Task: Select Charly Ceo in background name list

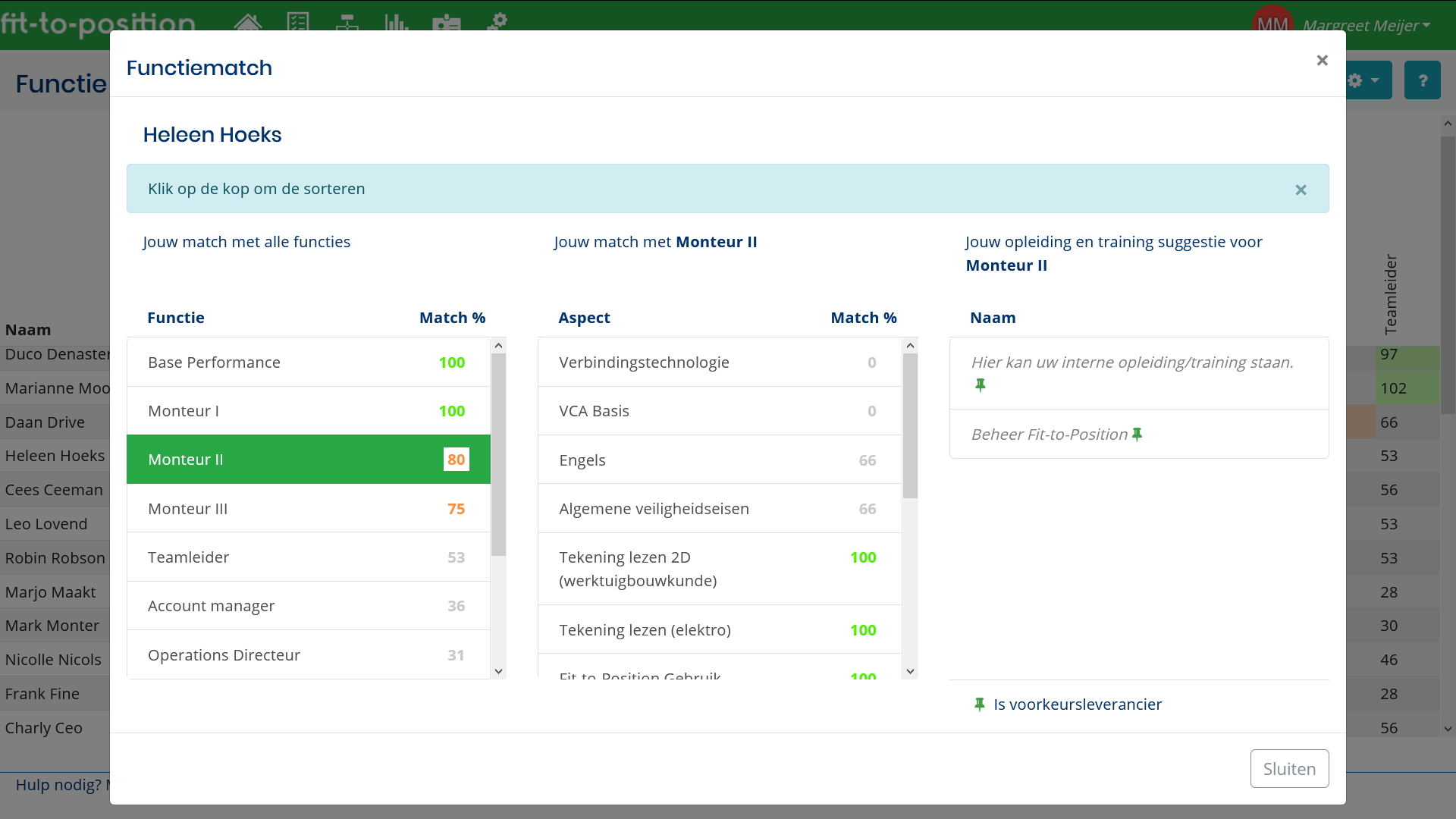Action: tap(43, 728)
